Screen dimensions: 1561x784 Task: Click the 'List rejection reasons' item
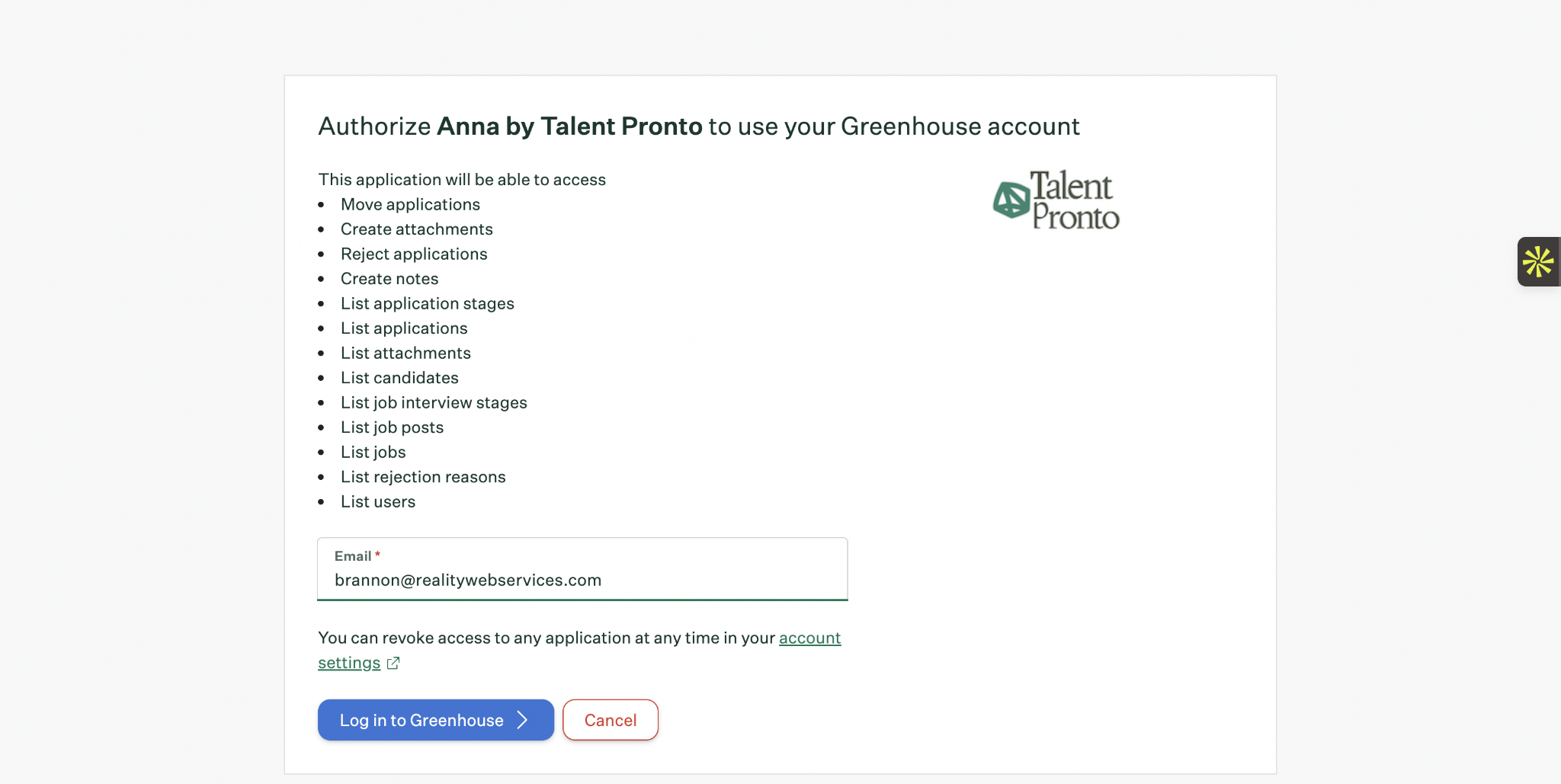[x=423, y=477]
